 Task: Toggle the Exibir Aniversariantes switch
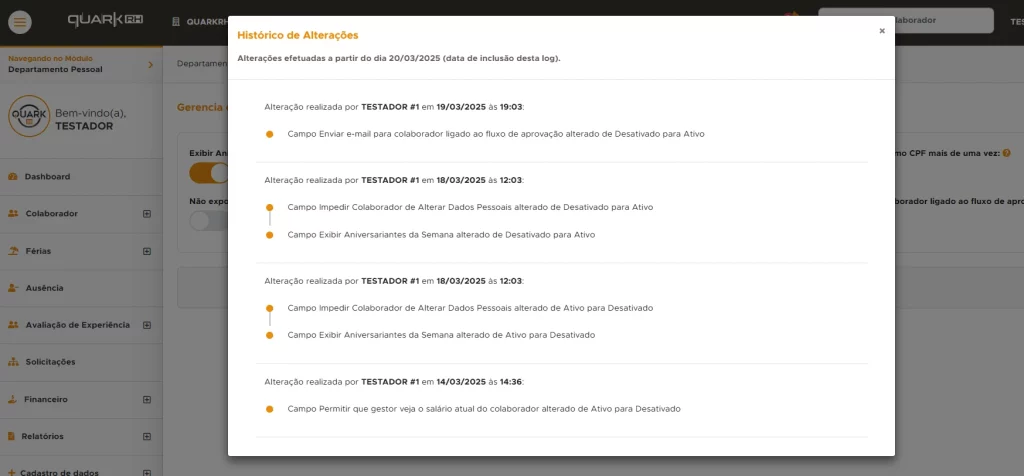[x=208, y=173]
